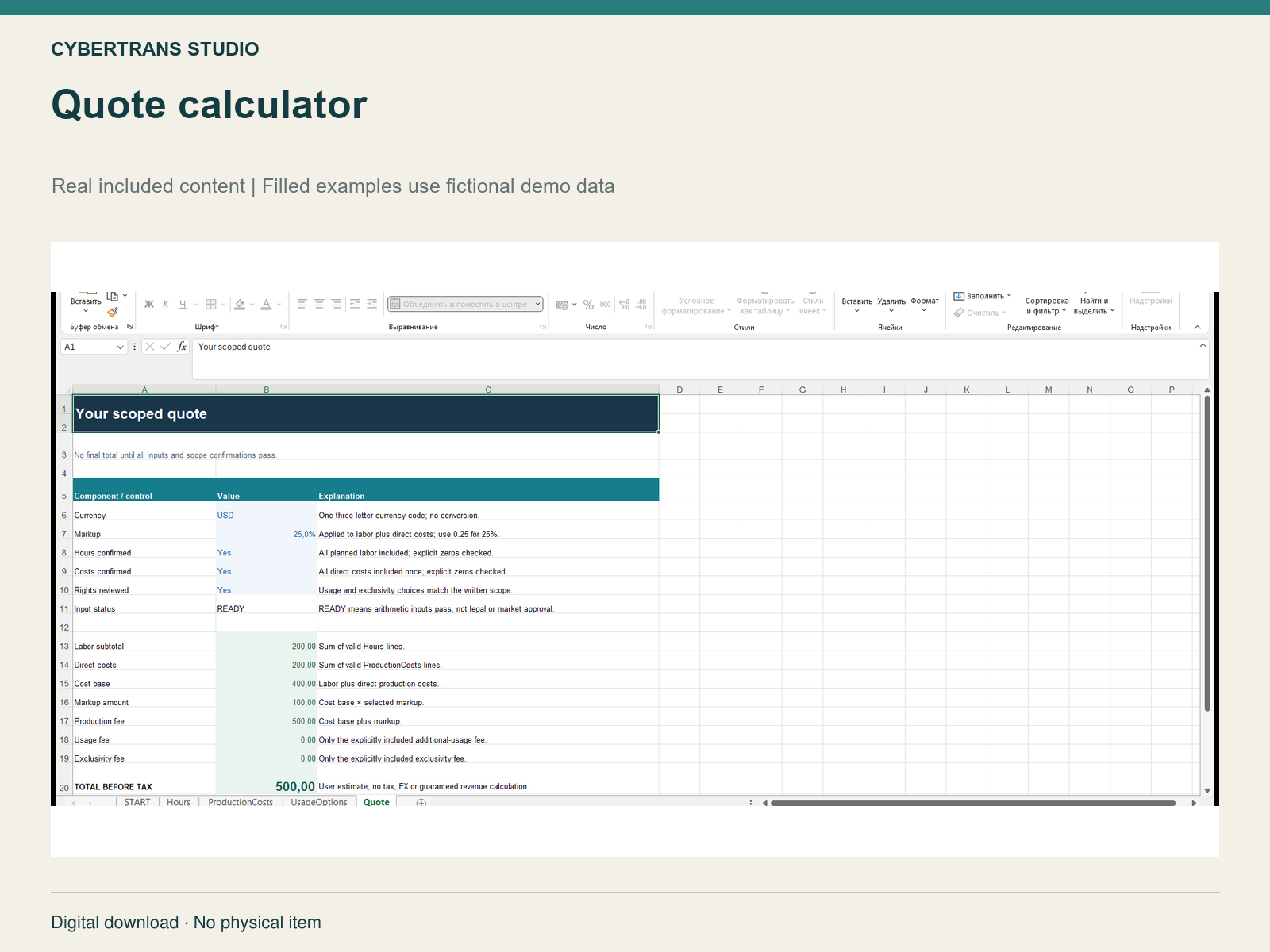Click the increase indent icon

pyautogui.click(x=371, y=304)
